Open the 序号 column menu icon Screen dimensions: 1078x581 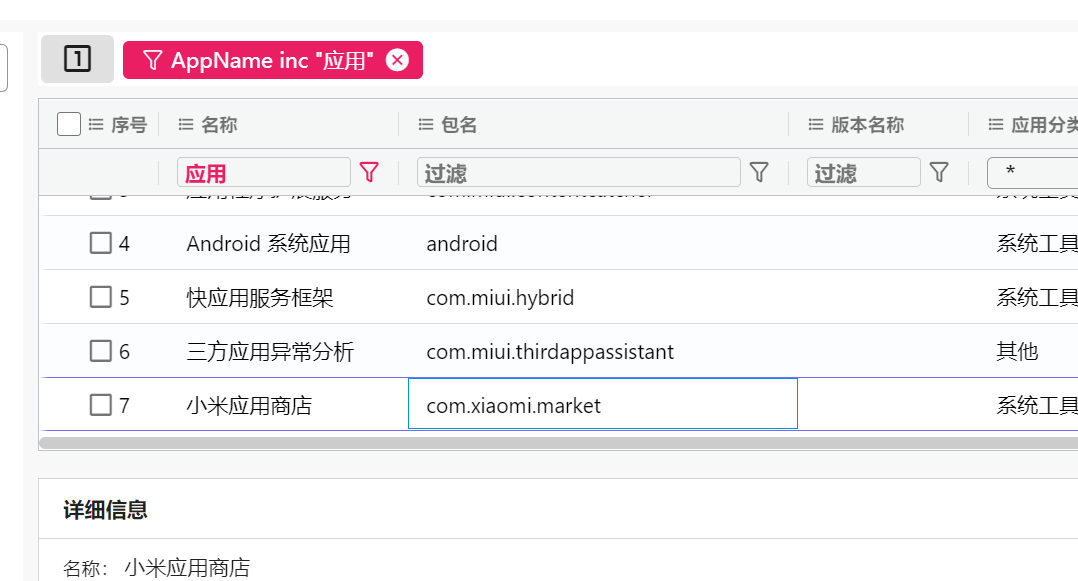pos(96,124)
